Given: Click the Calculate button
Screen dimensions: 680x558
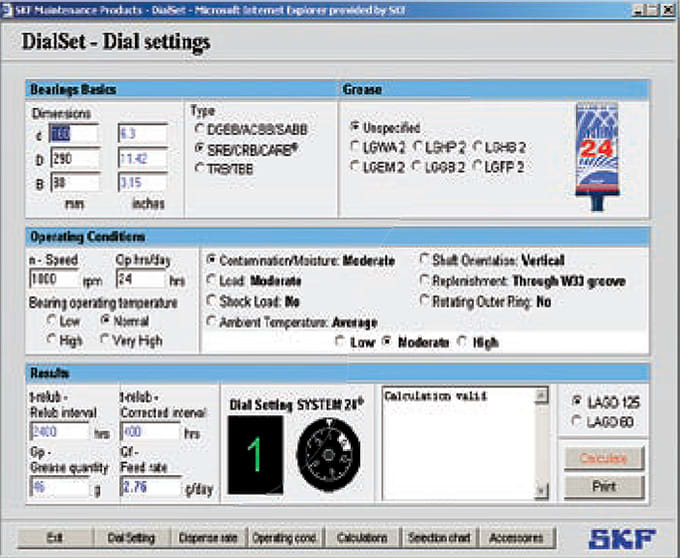Looking at the screenshot, I should click(x=604, y=458).
